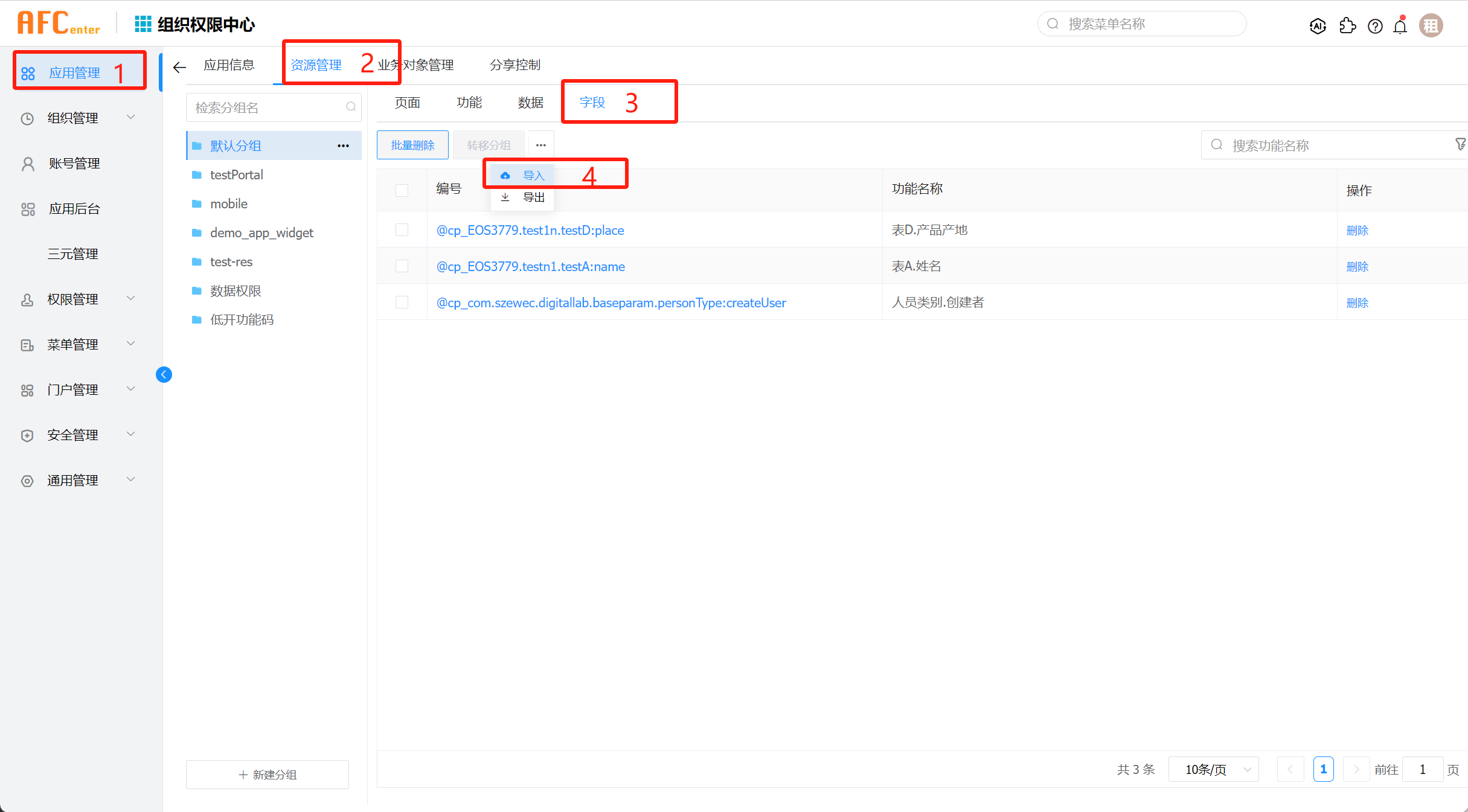
Task: Select checkbox for 人员类别.创建者 row
Action: [x=402, y=302]
